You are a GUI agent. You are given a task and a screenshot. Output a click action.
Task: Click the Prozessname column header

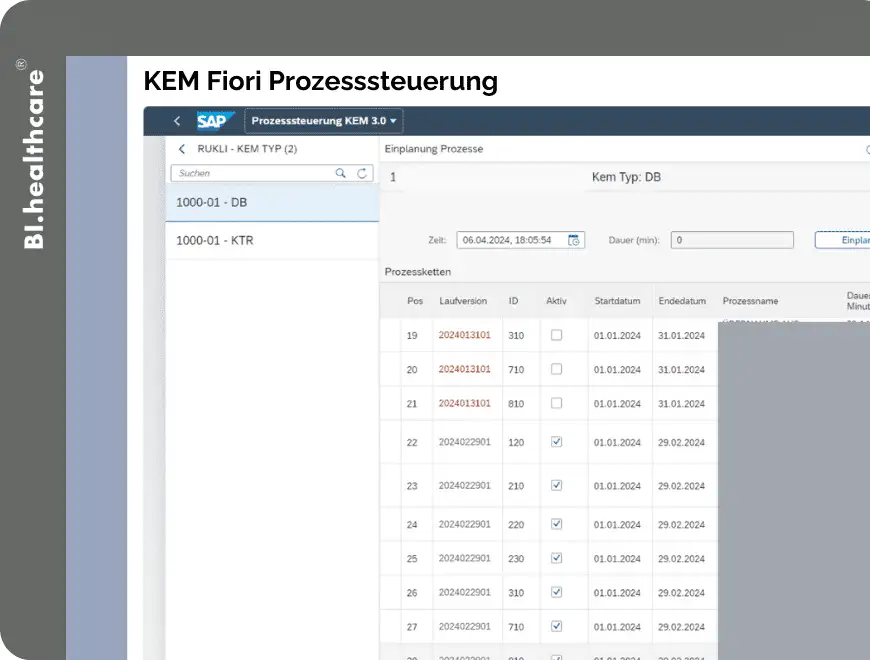tap(750, 301)
